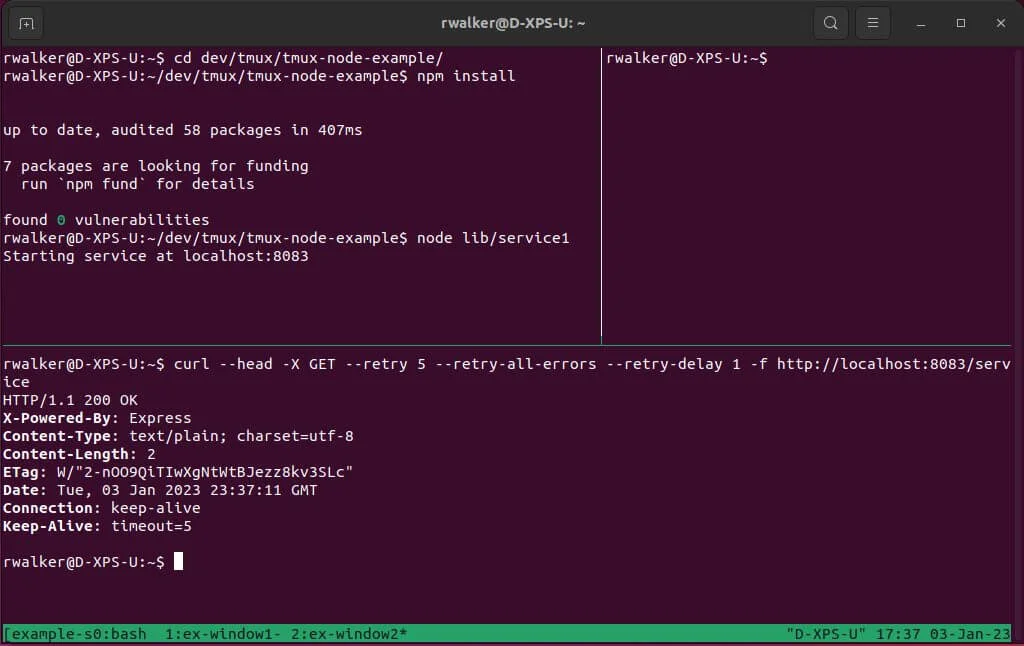Viewport: 1024px width, 646px height.
Task: Open a new terminal tab
Action: [x=26, y=24]
